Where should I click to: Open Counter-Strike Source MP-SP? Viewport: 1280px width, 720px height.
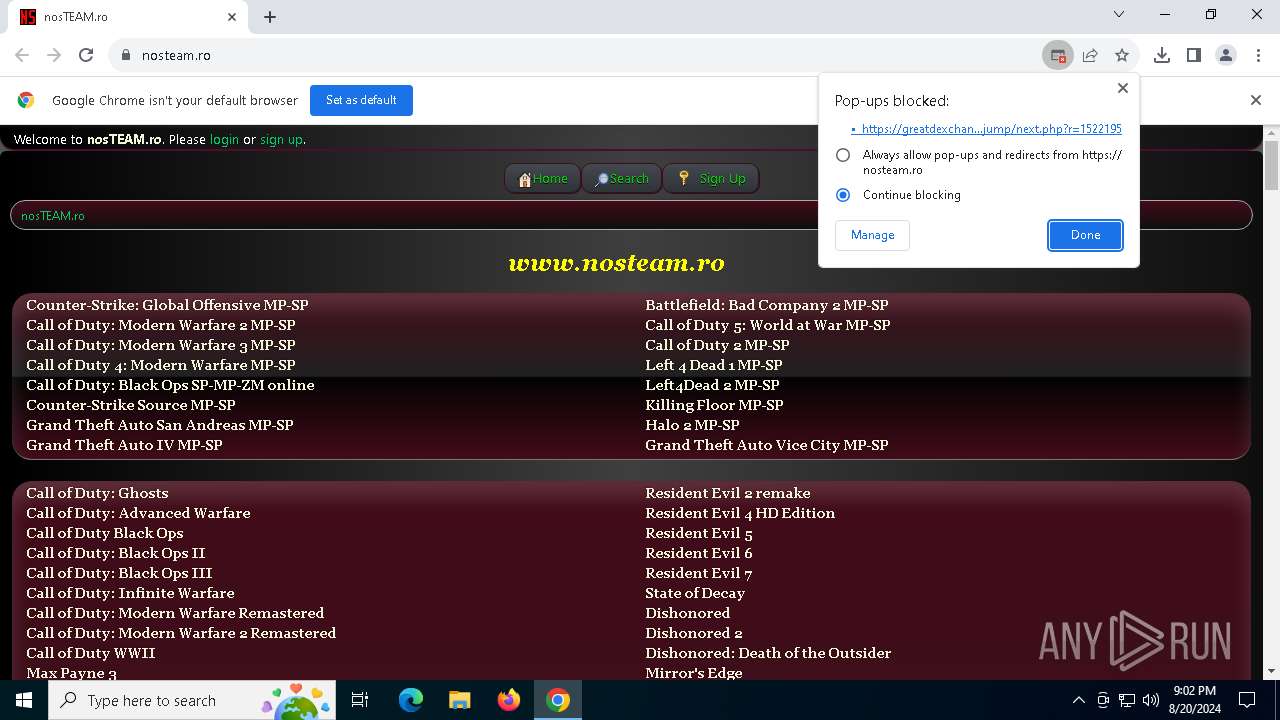pos(131,405)
